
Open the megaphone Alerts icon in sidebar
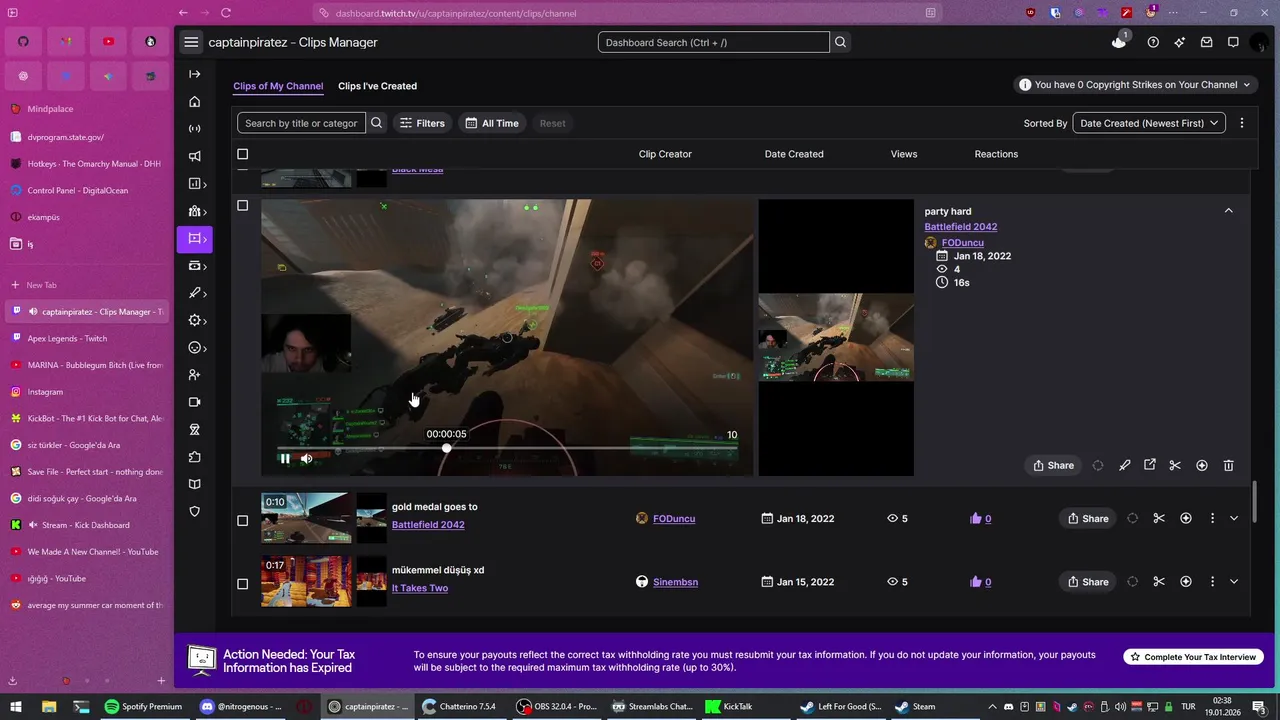(195, 156)
